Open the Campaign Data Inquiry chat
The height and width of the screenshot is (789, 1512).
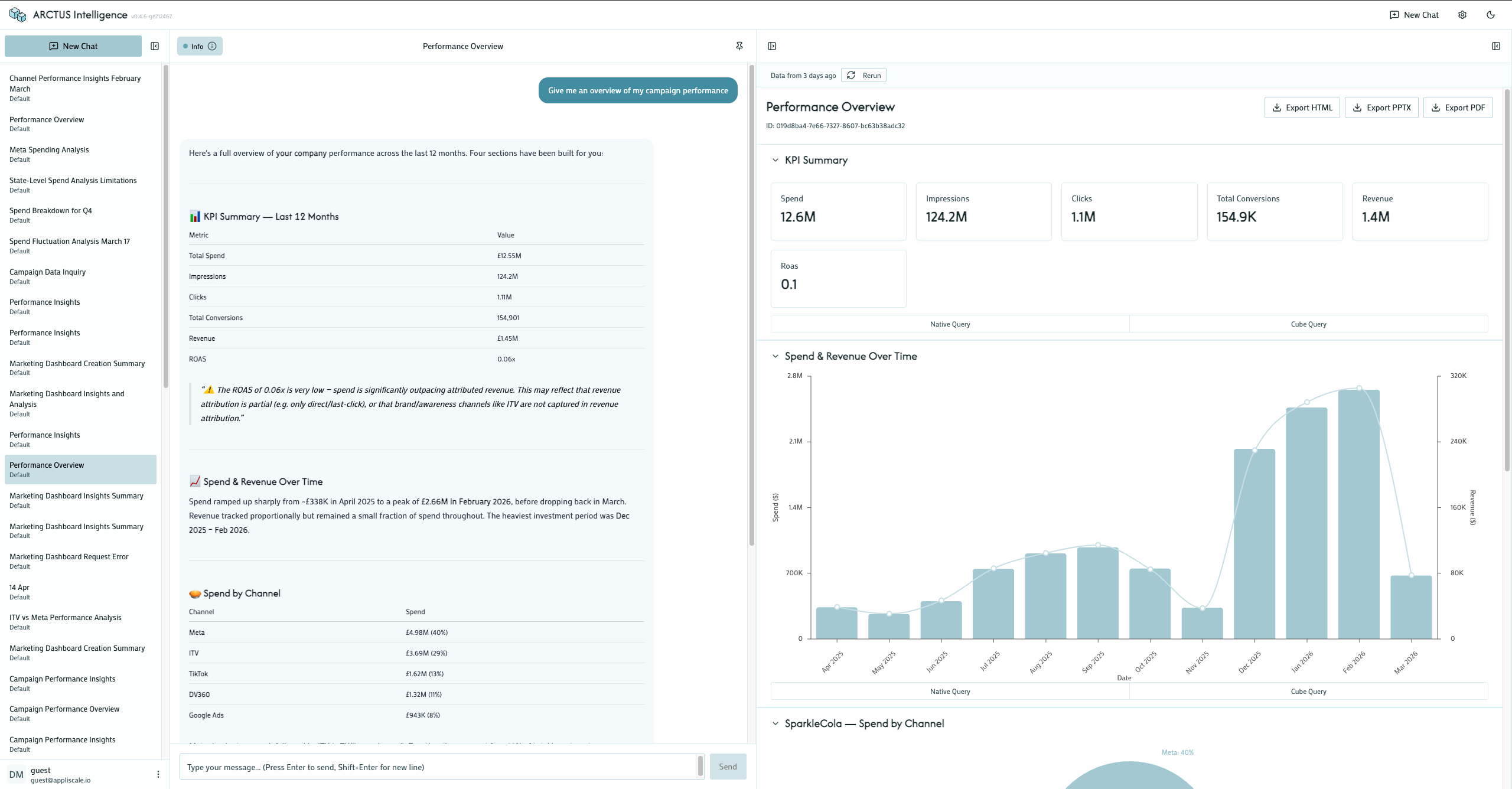tap(80, 276)
